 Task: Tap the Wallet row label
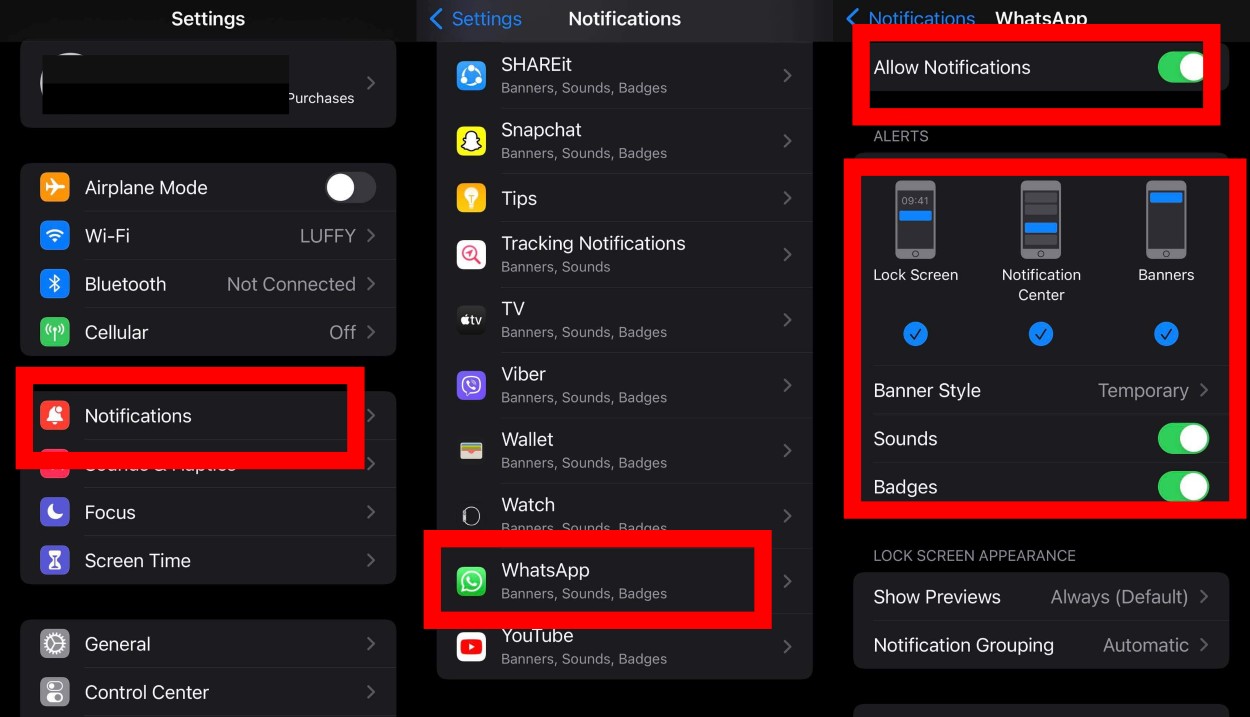point(527,439)
